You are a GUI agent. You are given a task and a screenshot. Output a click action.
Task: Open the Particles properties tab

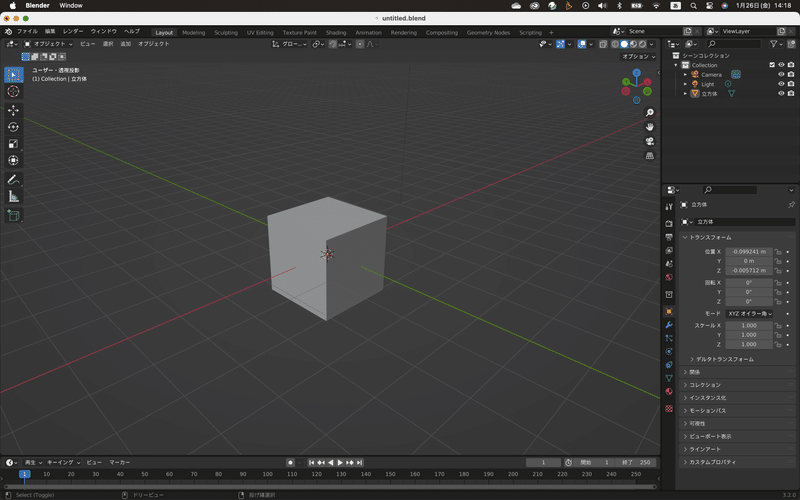(x=669, y=338)
